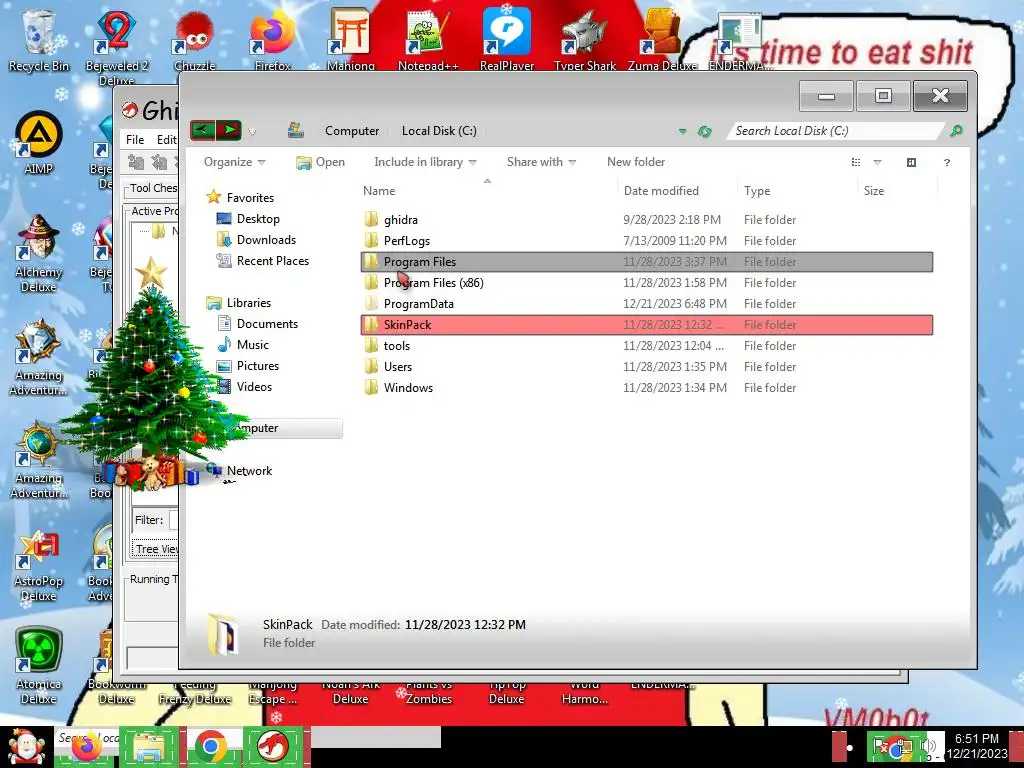1024x768 pixels.
Task: Select the Videos library
Action: (254, 387)
